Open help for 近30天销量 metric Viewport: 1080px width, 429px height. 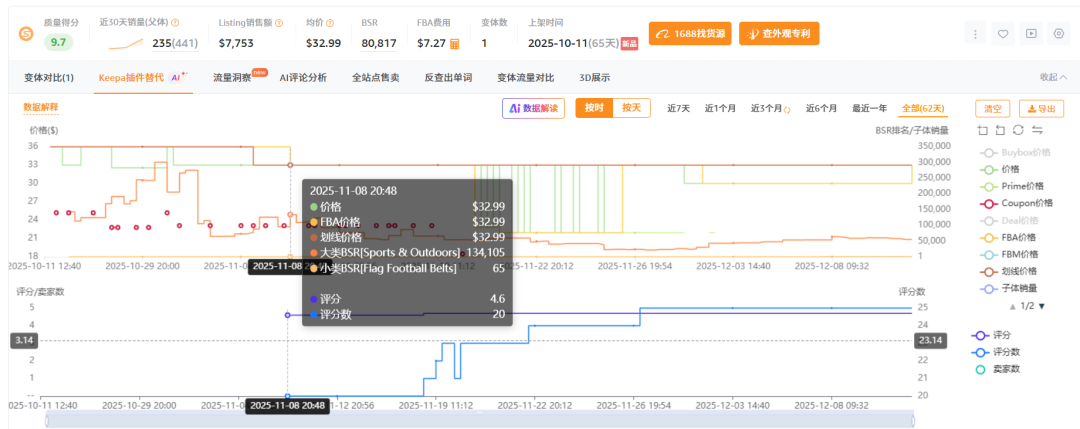click(x=175, y=23)
